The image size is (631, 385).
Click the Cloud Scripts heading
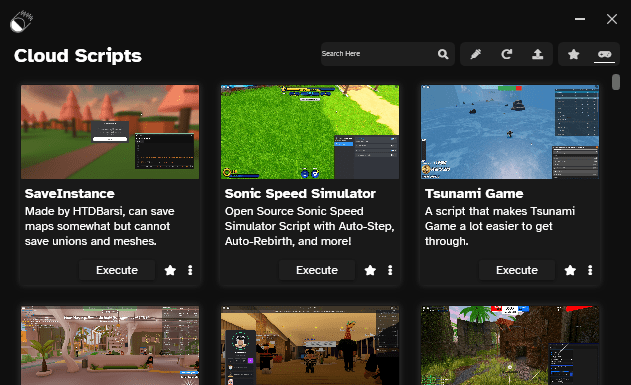pyautogui.click(x=78, y=56)
